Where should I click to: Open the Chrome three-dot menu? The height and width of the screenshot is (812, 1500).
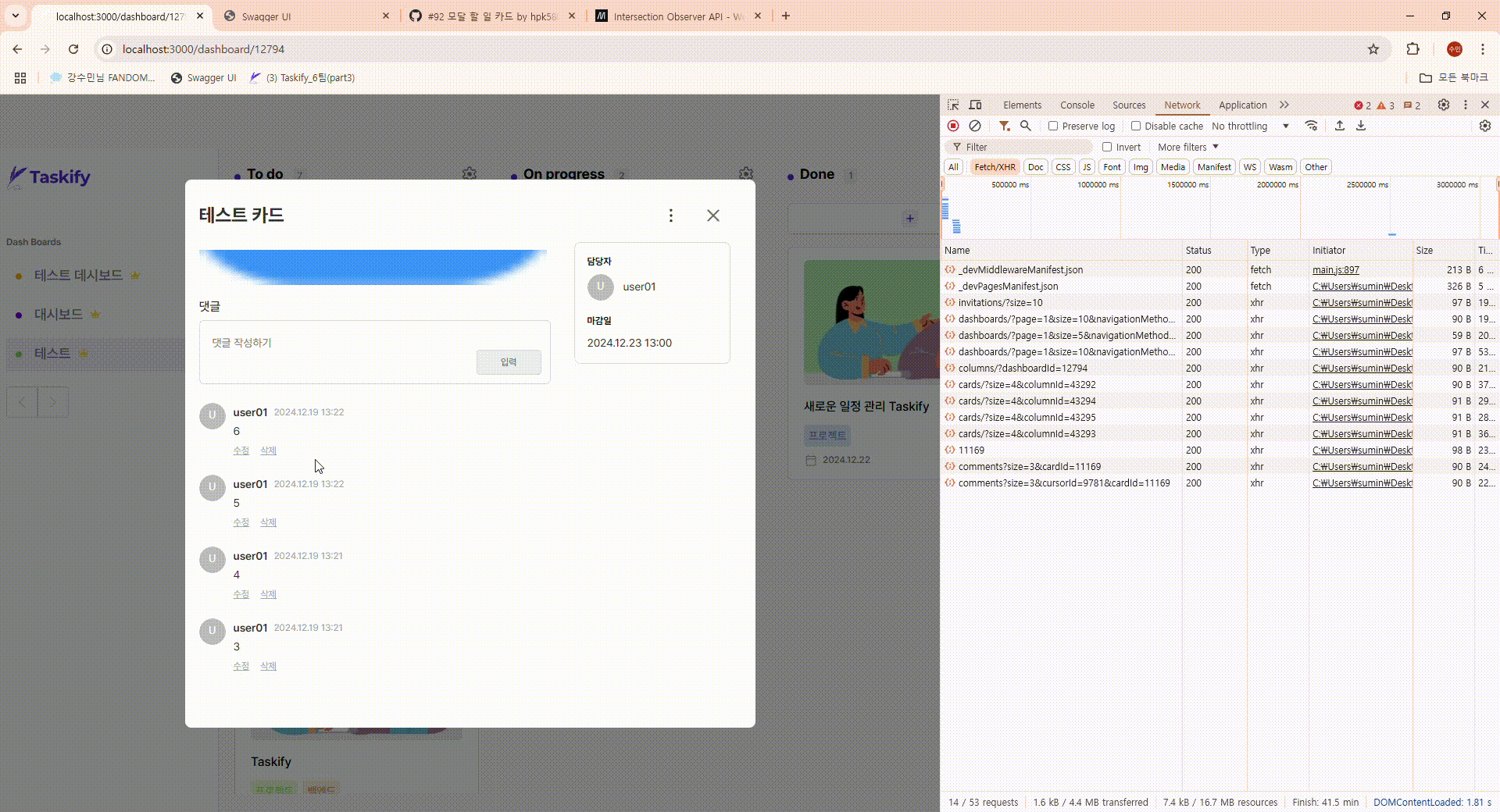1483,49
